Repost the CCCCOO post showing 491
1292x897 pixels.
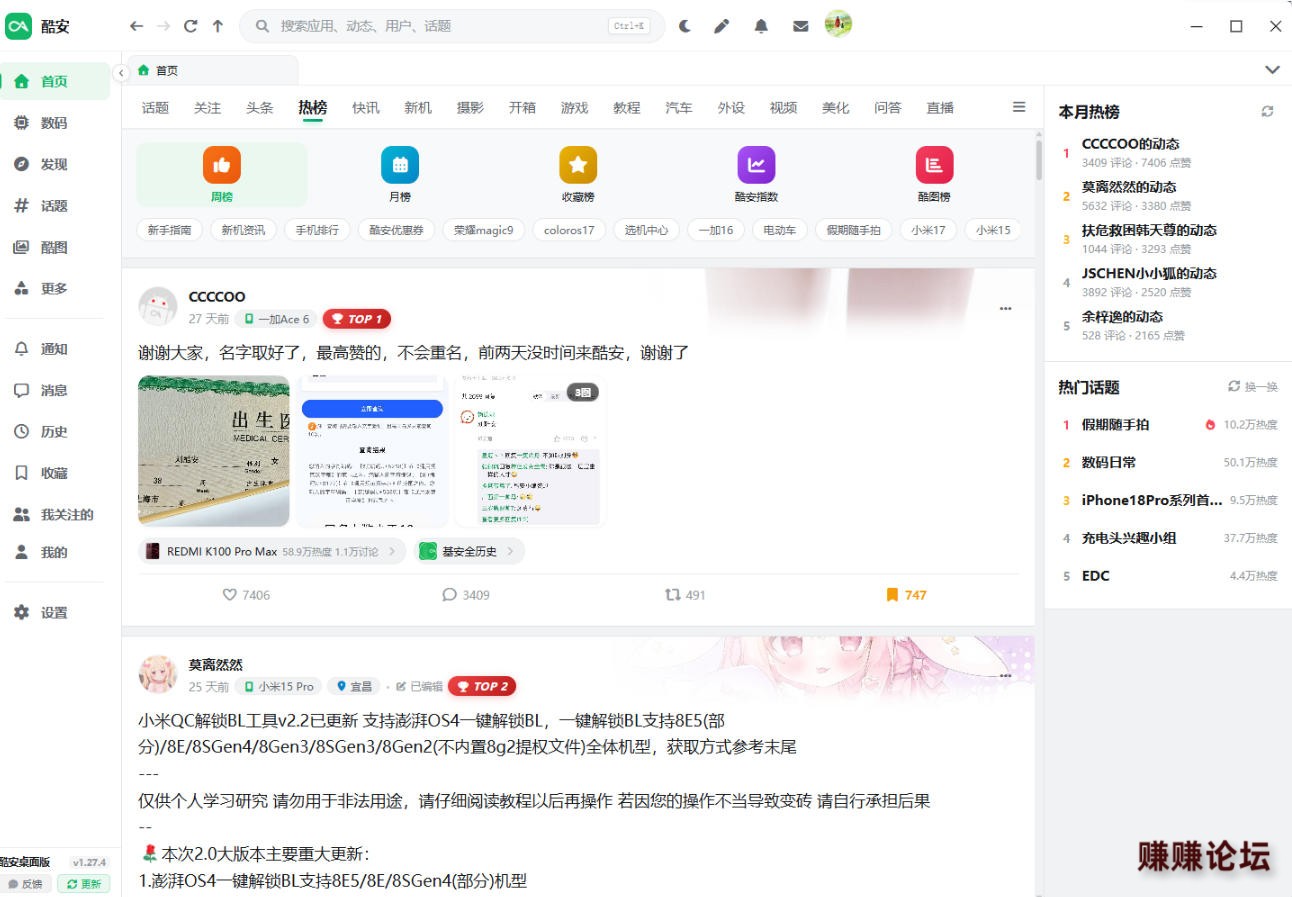point(685,595)
